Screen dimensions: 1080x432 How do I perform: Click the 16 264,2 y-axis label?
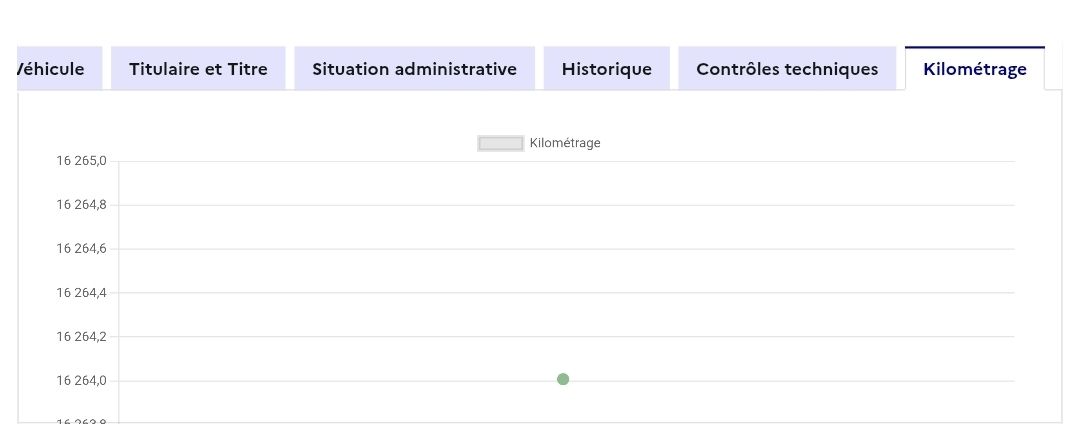tap(82, 336)
